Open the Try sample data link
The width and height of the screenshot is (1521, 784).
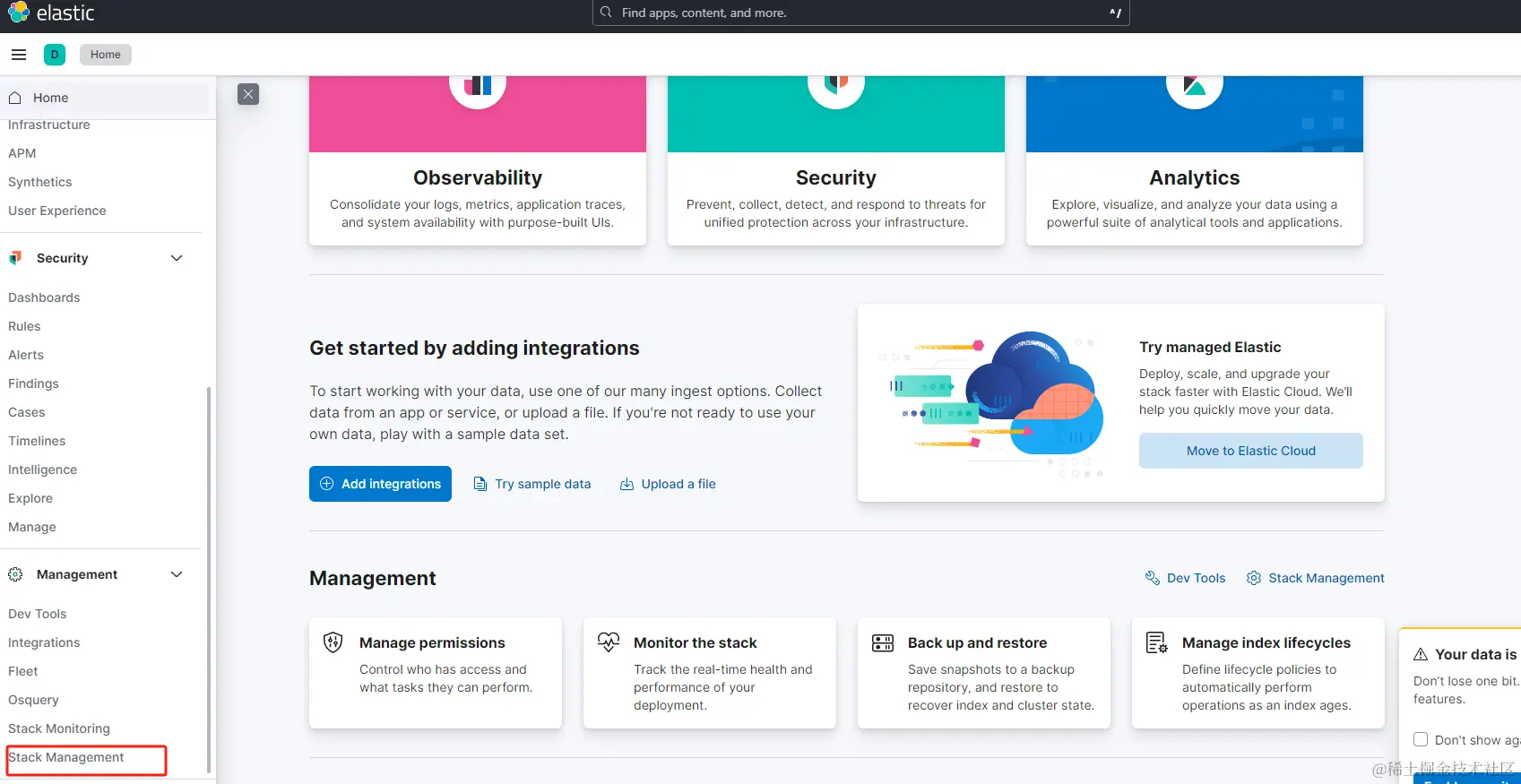click(x=532, y=484)
